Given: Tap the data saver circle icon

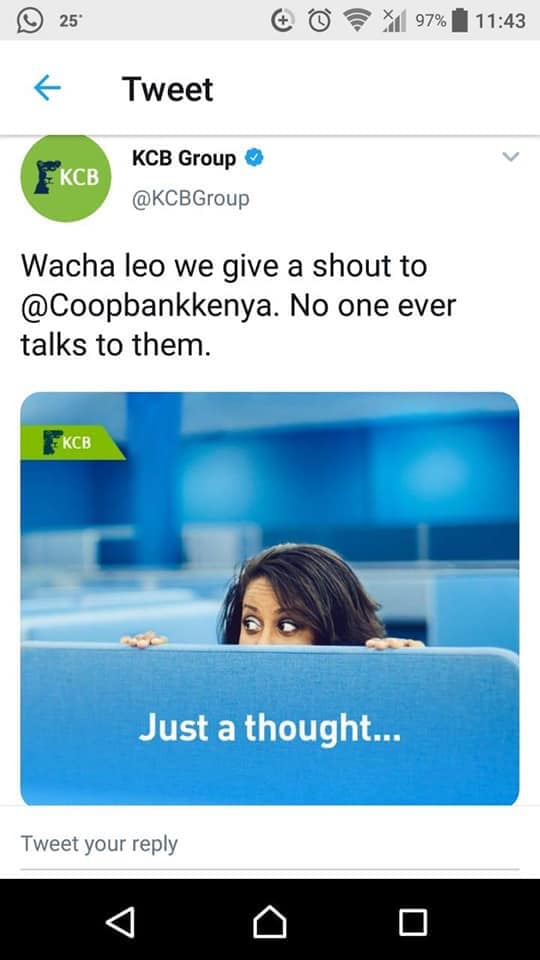Looking at the screenshot, I should click(x=282, y=21).
